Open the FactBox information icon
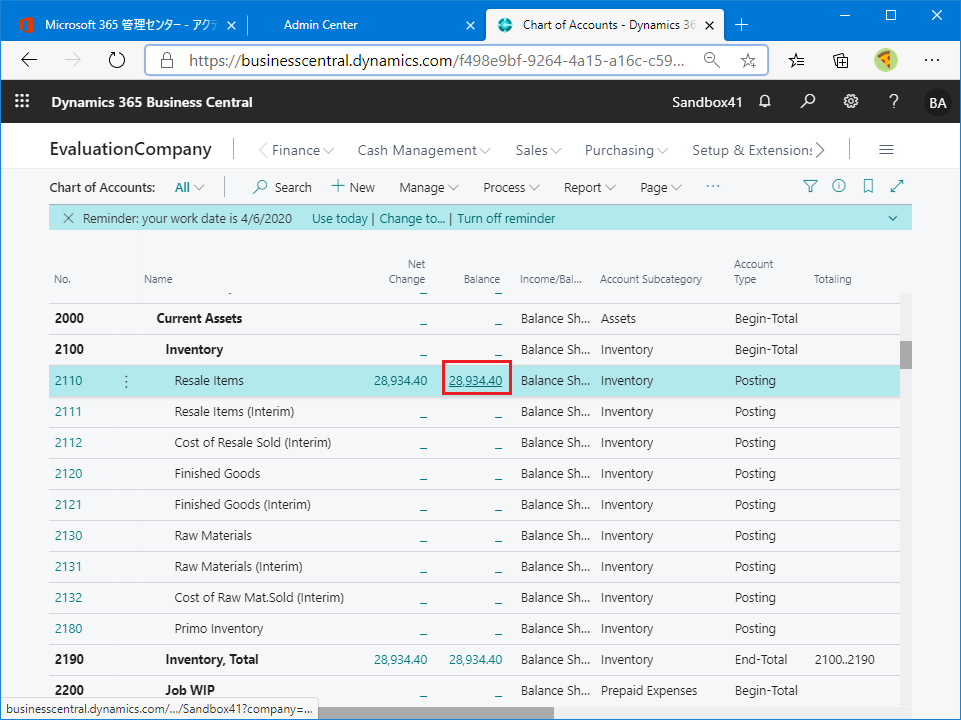Screen dimensions: 961x720 click(838, 186)
